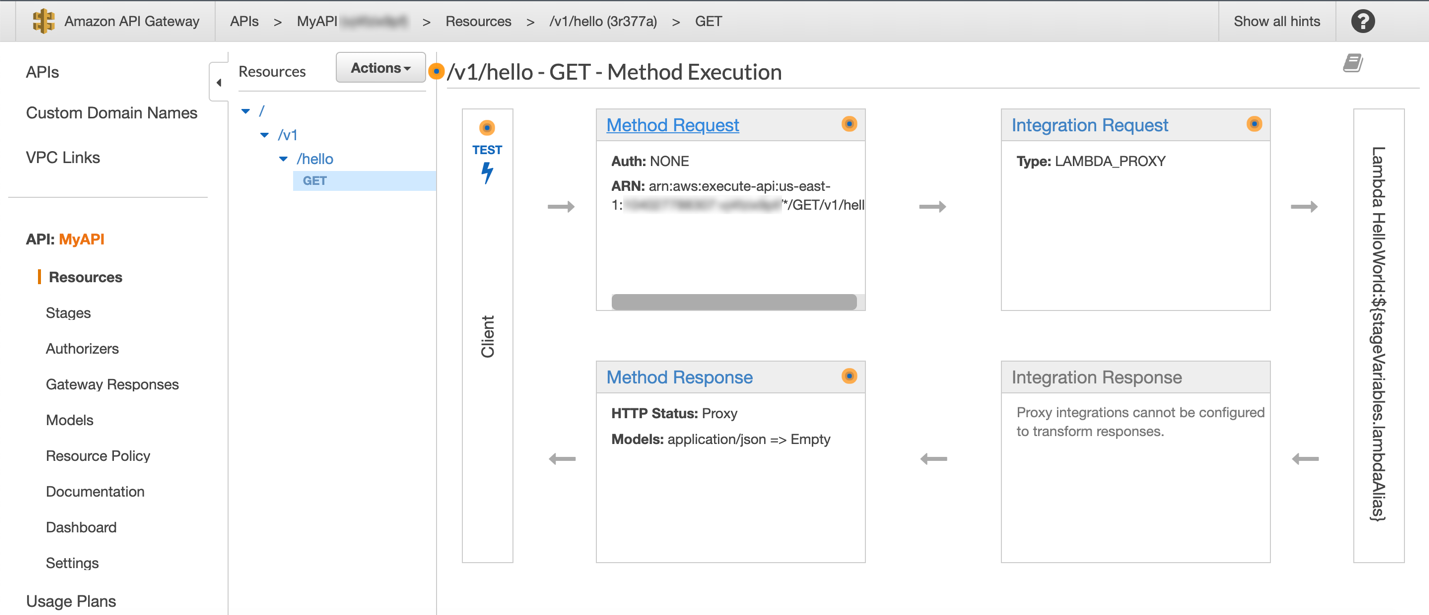The width and height of the screenshot is (1429, 615).
Task: Click the hint dot beside the page title
Action: pyautogui.click(x=436, y=71)
